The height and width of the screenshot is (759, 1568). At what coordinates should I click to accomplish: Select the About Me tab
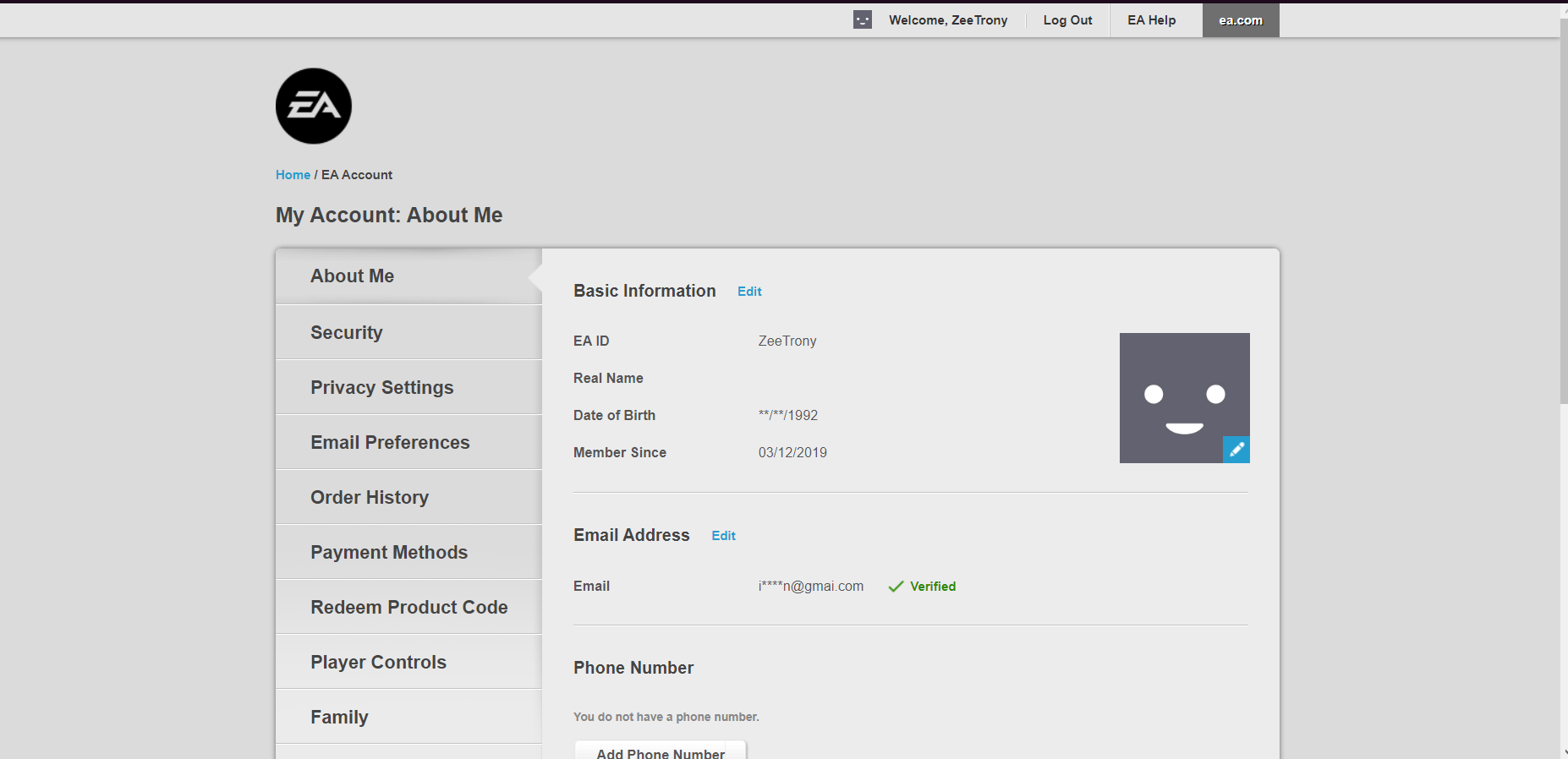pos(352,276)
